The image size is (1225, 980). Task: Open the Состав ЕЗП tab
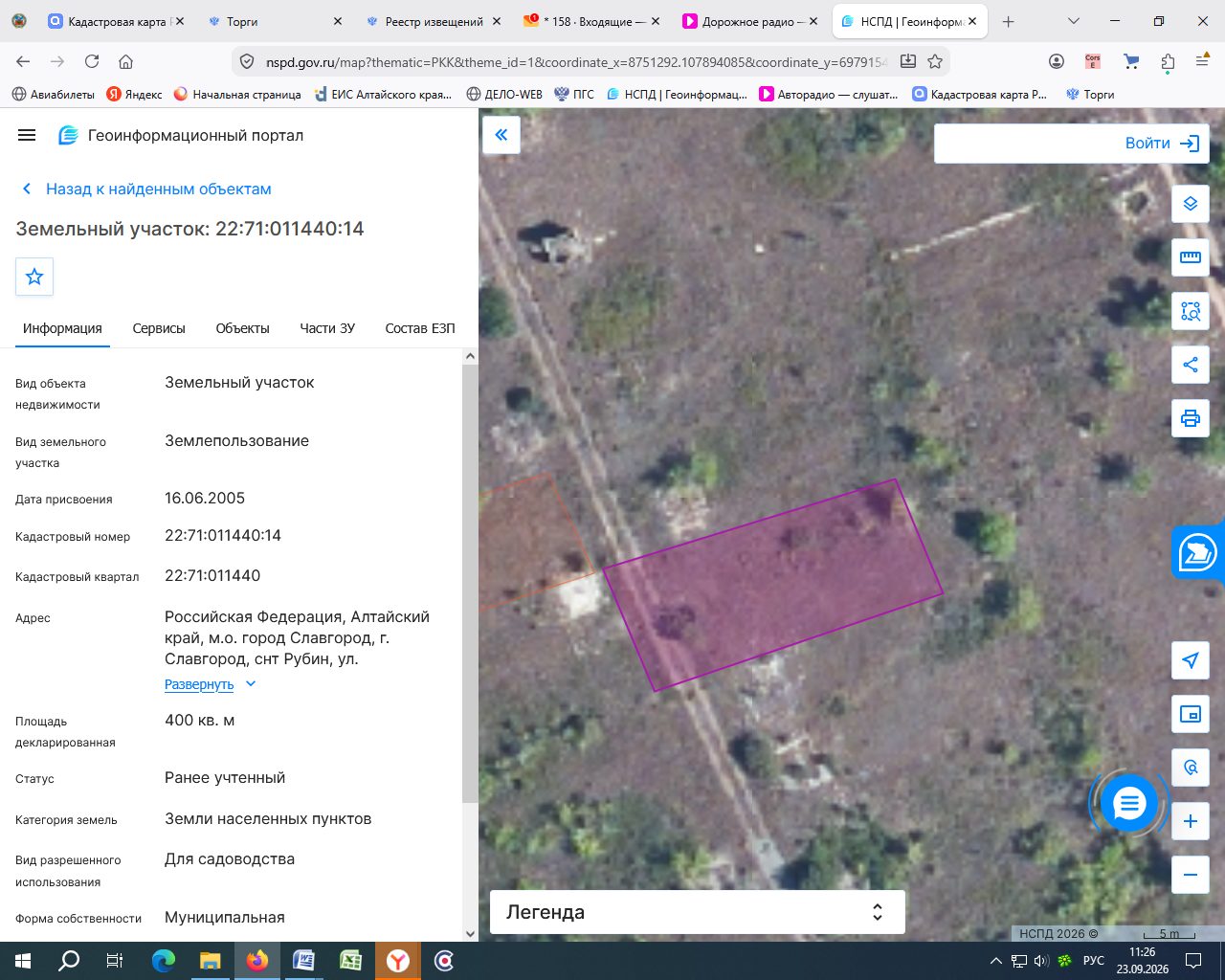pyautogui.click(x=420, y=328)
